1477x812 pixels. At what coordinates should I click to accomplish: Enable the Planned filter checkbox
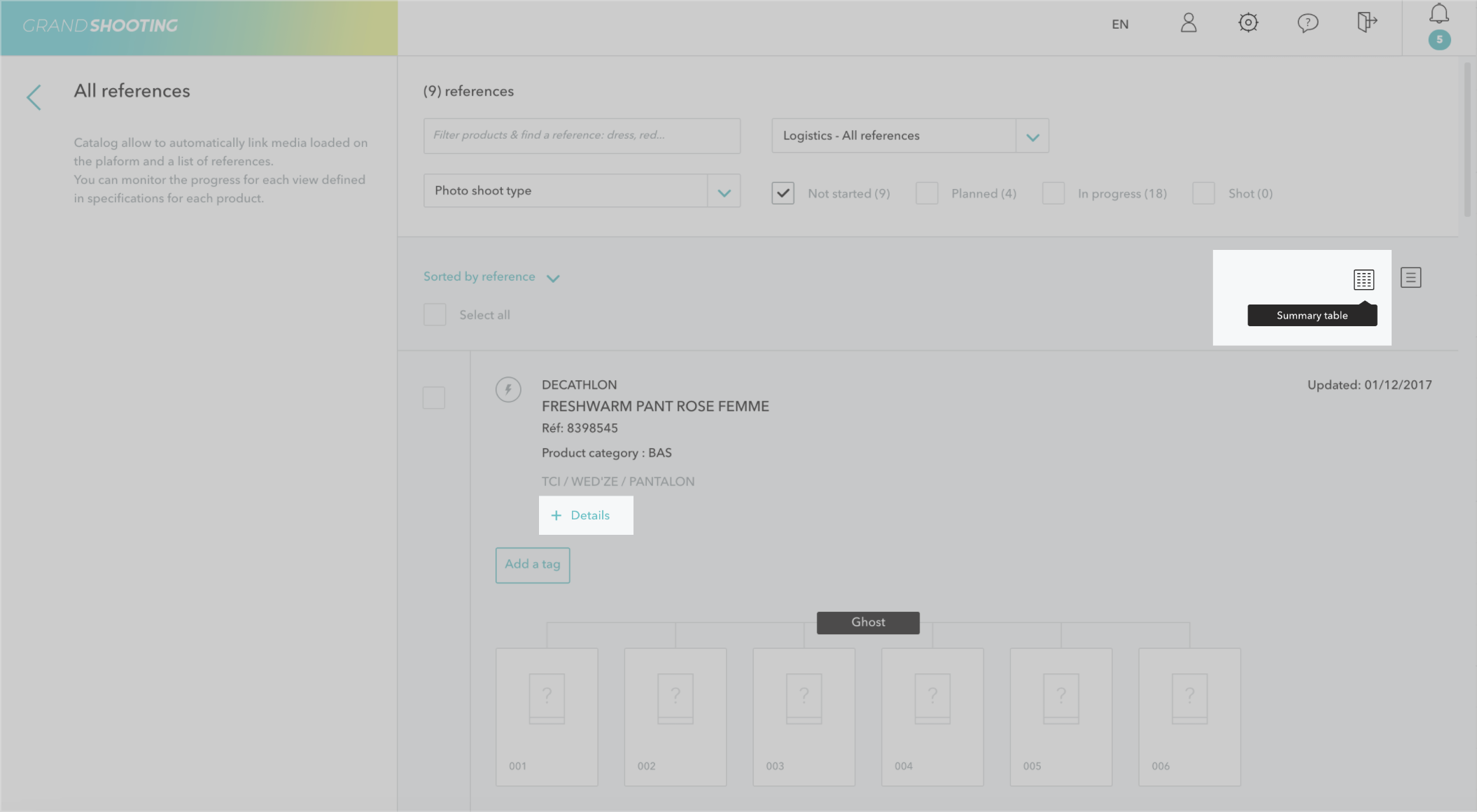pos(927,193)
